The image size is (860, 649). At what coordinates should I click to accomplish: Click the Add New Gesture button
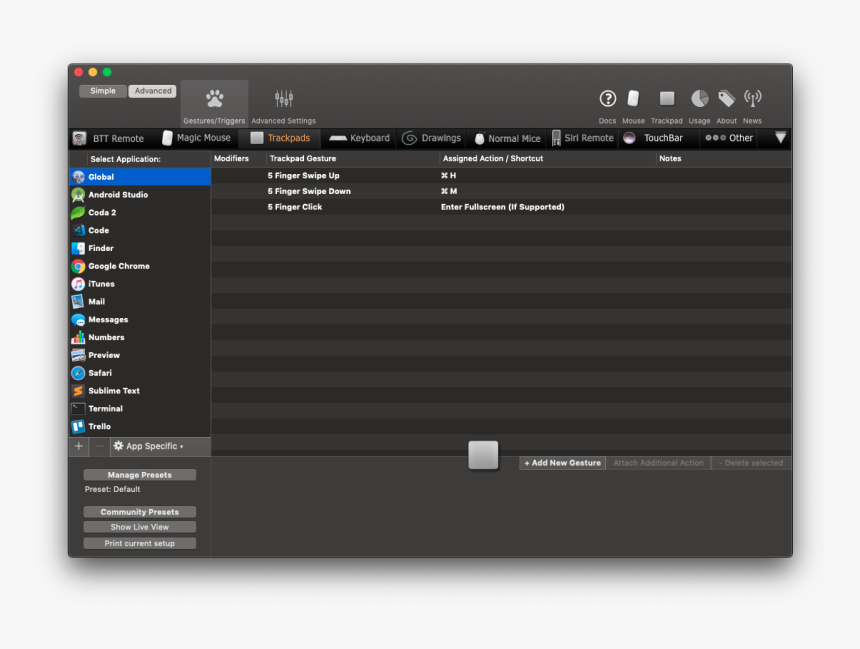[561, 463]
